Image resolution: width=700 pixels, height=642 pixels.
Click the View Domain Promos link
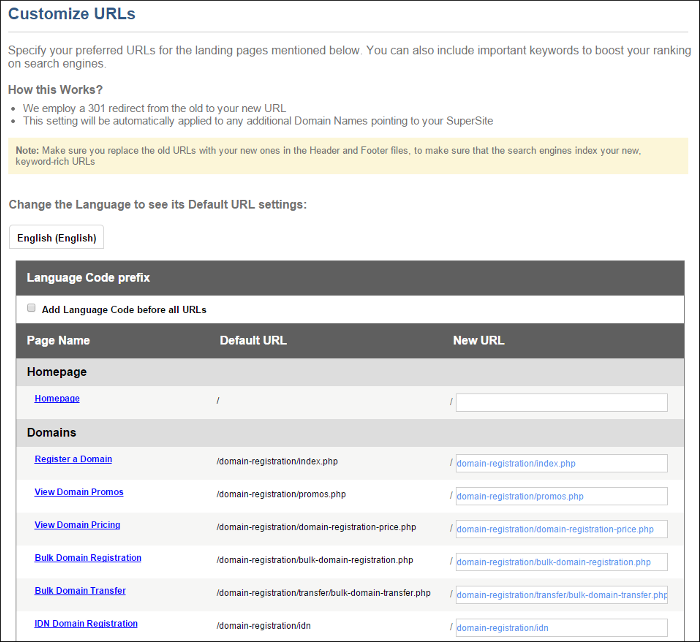tap(79, 492)
